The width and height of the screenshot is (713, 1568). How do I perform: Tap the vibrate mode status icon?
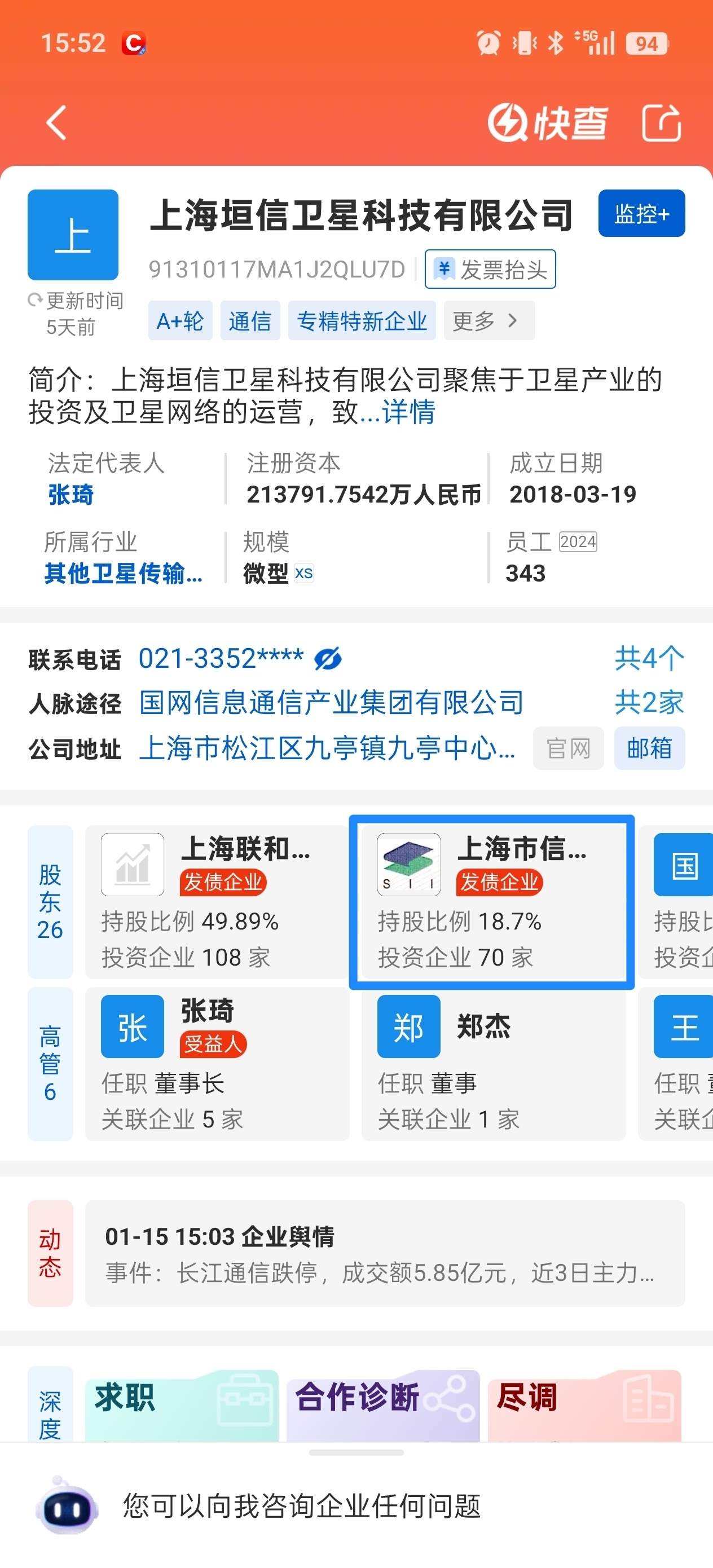click(524, 43)
